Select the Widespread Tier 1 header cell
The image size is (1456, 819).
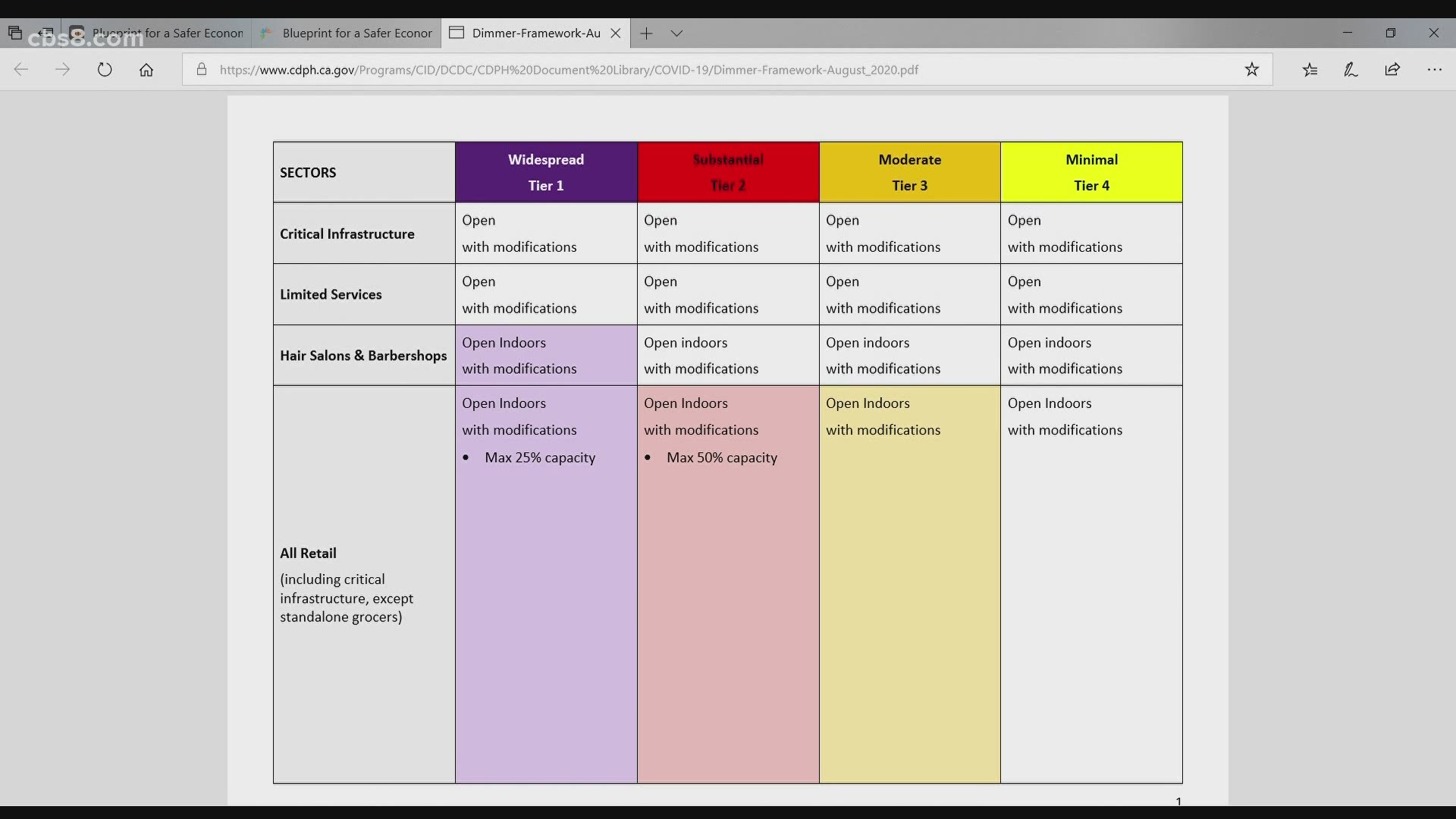546,172
